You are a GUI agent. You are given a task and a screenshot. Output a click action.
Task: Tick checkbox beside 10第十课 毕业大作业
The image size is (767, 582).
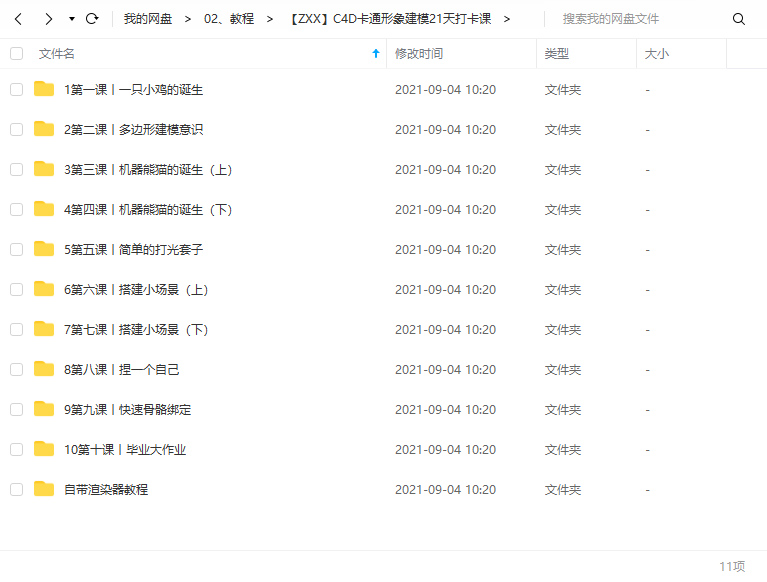(17, 449)
